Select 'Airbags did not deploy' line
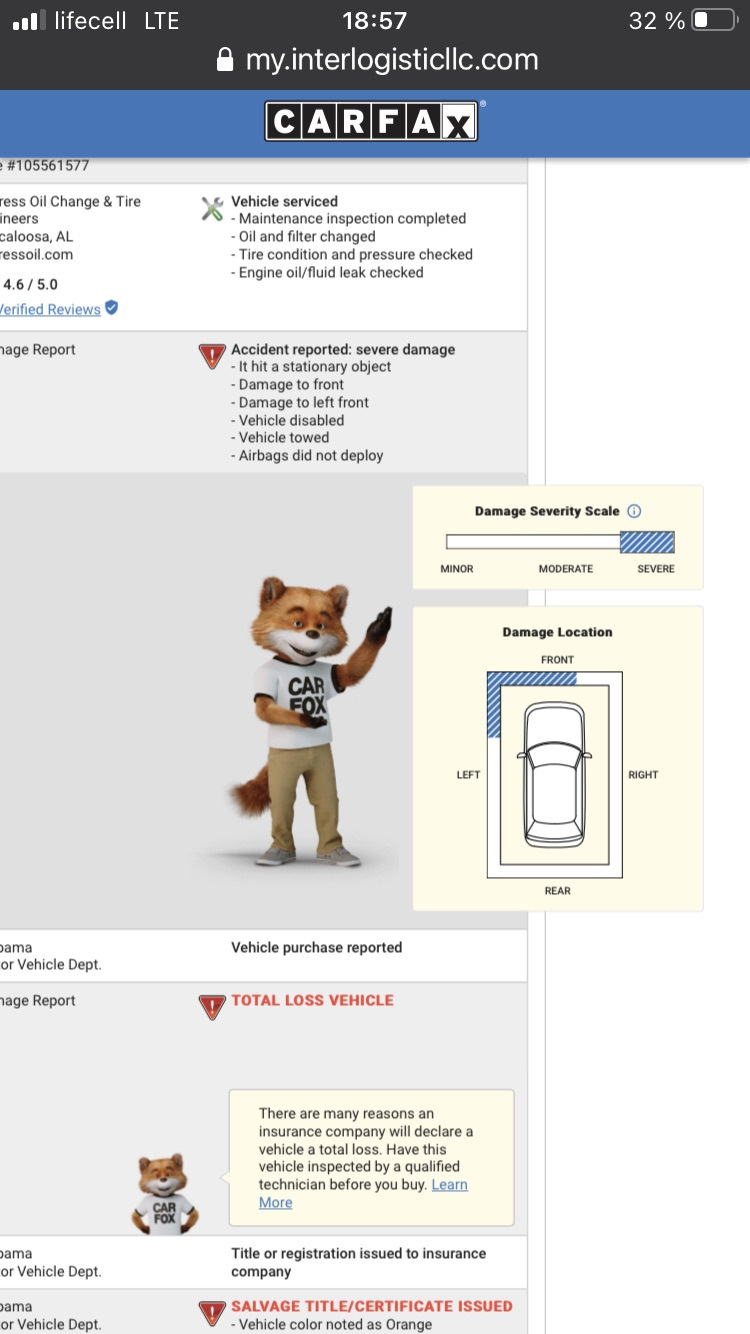The height and width of the screenshot is (1334, 750). point(307,455)
